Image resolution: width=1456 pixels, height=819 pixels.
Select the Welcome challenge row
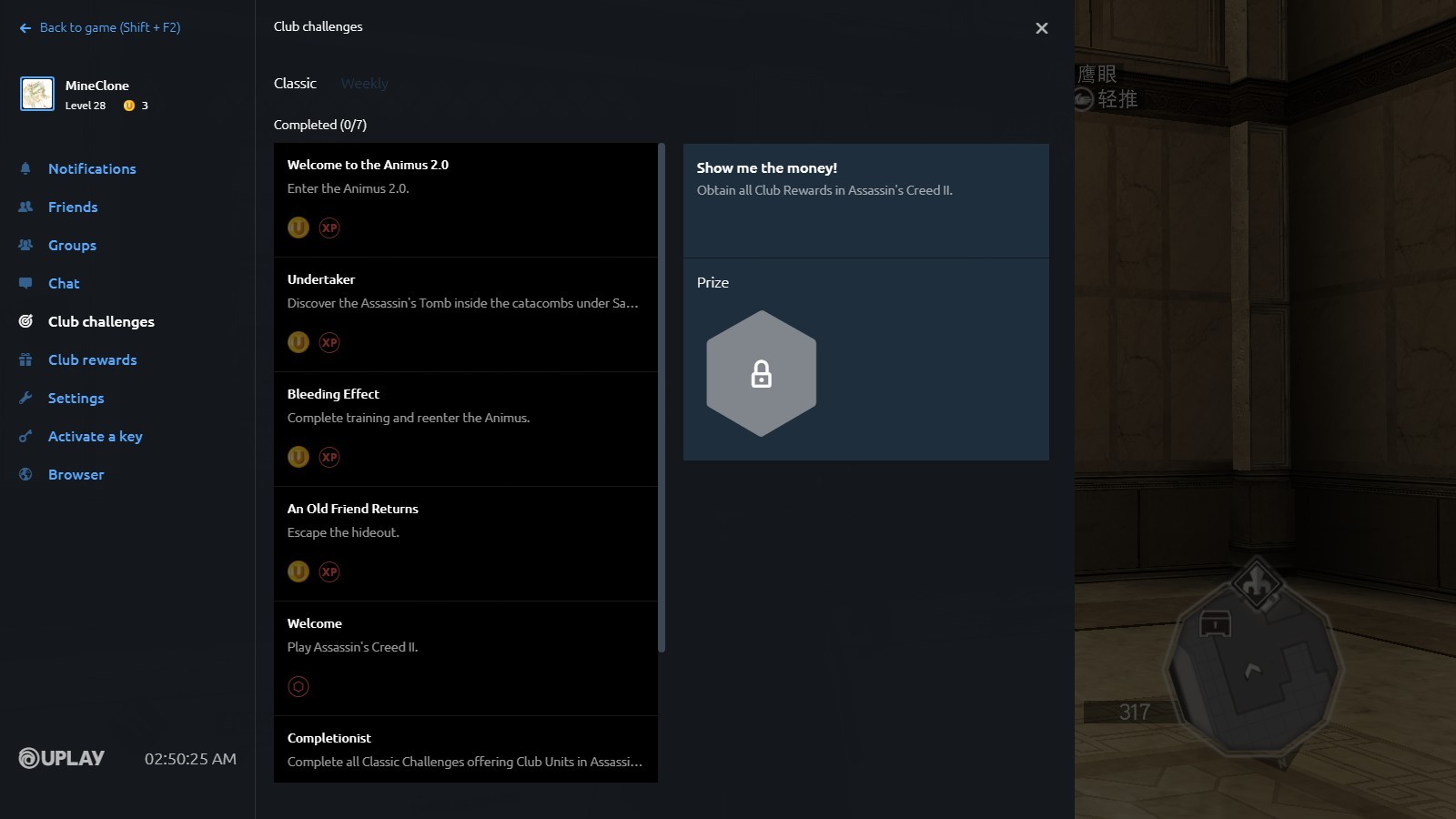point(465,659)
